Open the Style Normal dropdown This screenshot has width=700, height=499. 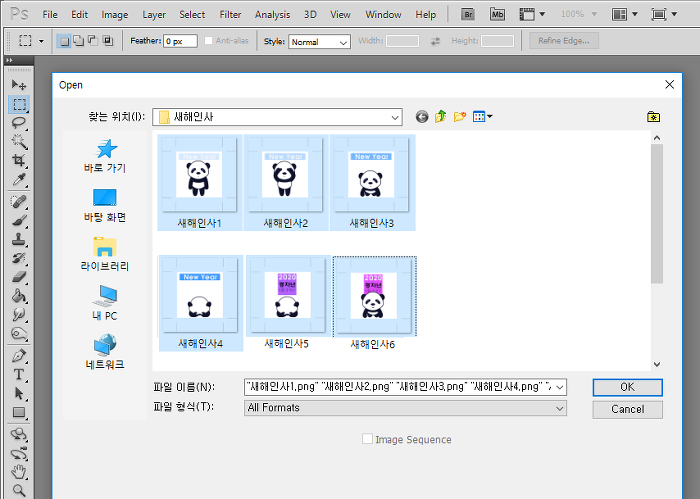point(343,42)
